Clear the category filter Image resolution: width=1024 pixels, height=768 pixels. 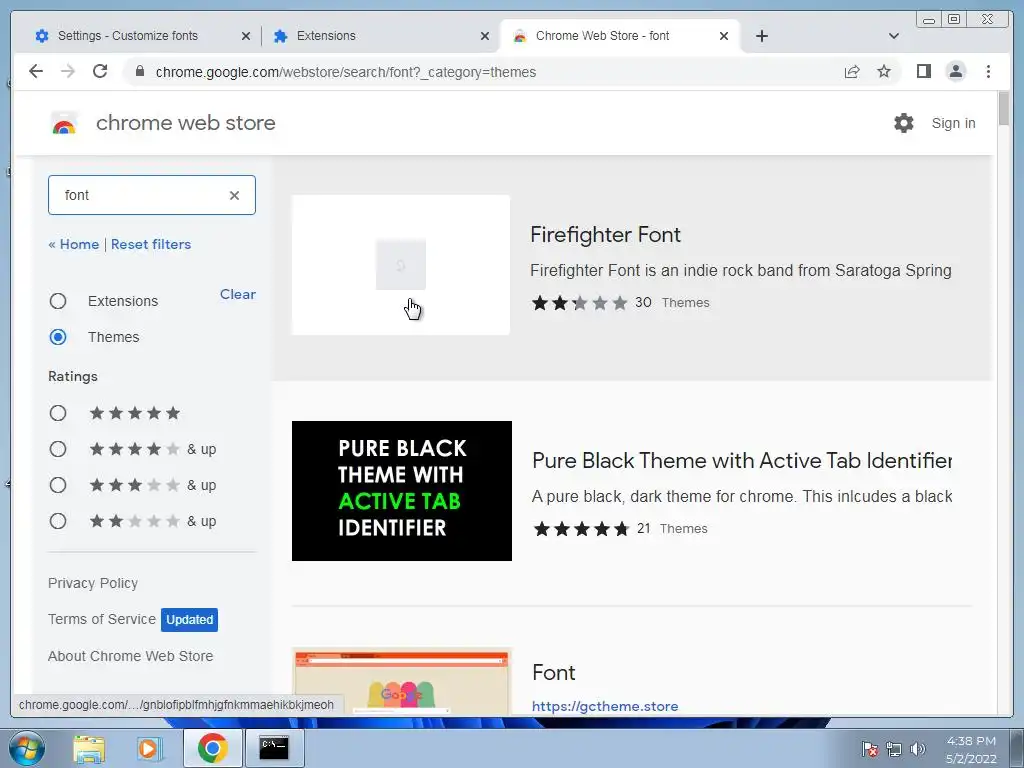pyautogui.click(x=238, y=294)
